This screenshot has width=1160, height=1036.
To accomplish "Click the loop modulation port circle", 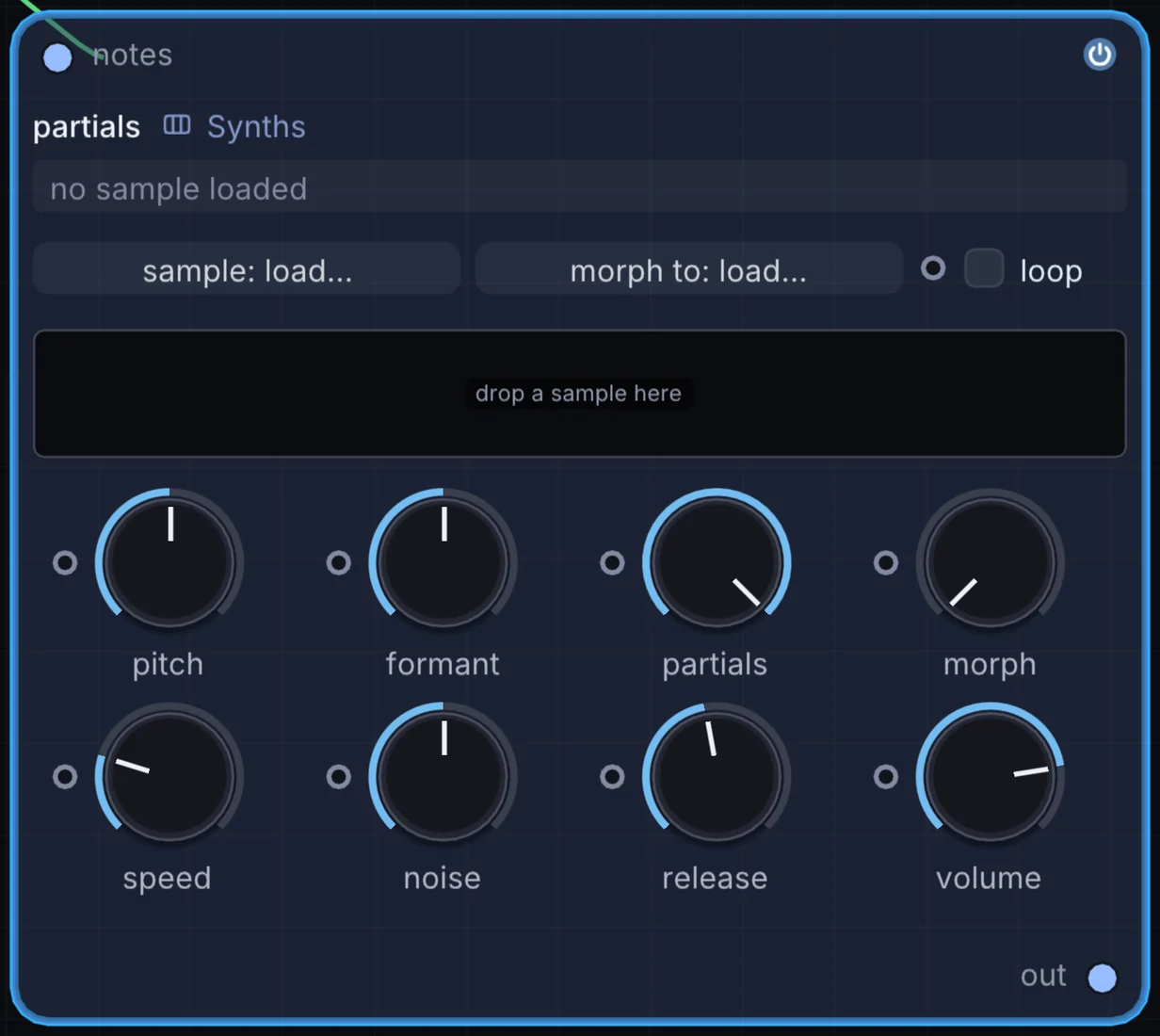I will pyautogui.click(x=933, y=268).
